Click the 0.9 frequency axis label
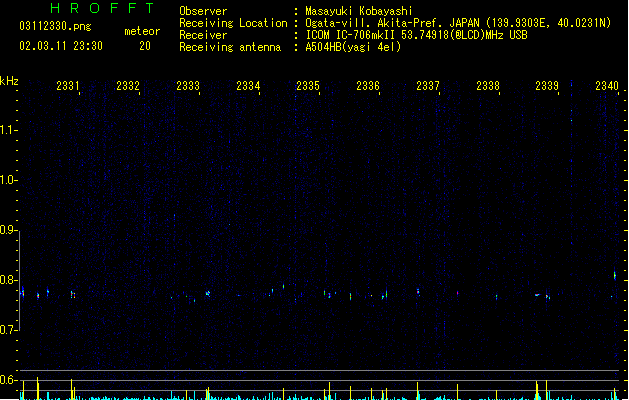 [x=8, y=230]
